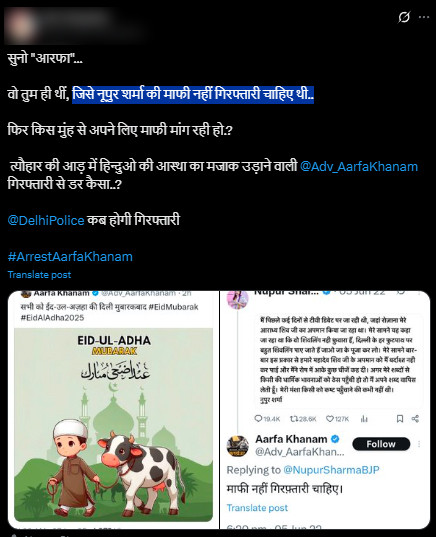Click the share icon beside the bookmark

pyautogui.click(x=415, y=419)
